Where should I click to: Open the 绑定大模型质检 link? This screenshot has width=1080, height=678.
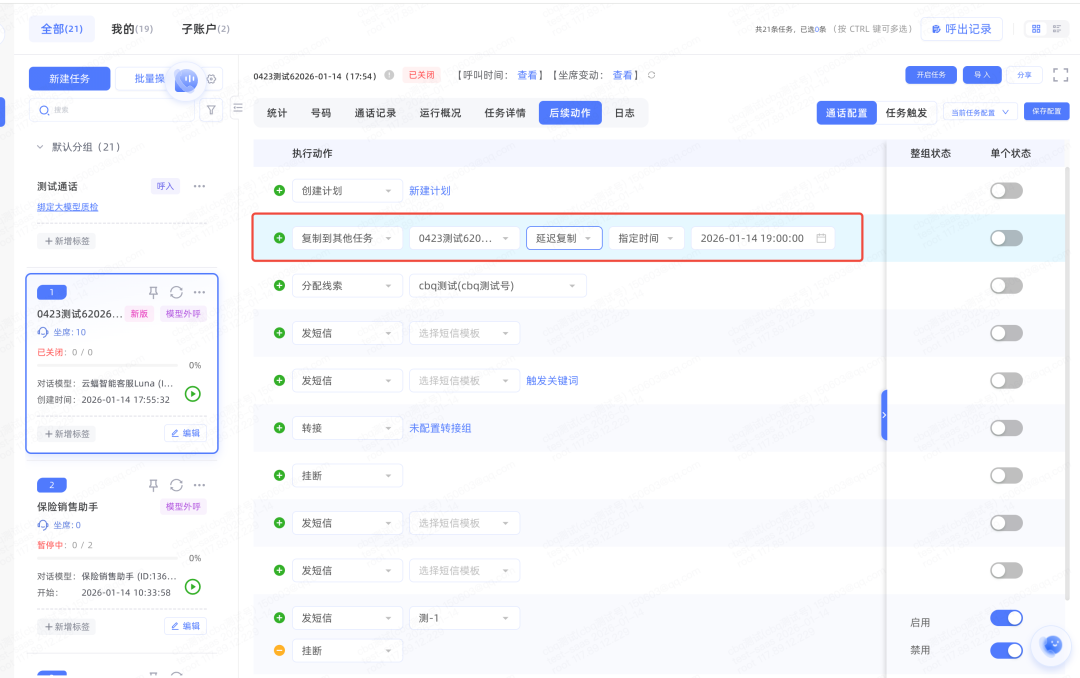[x=67, y=207]
